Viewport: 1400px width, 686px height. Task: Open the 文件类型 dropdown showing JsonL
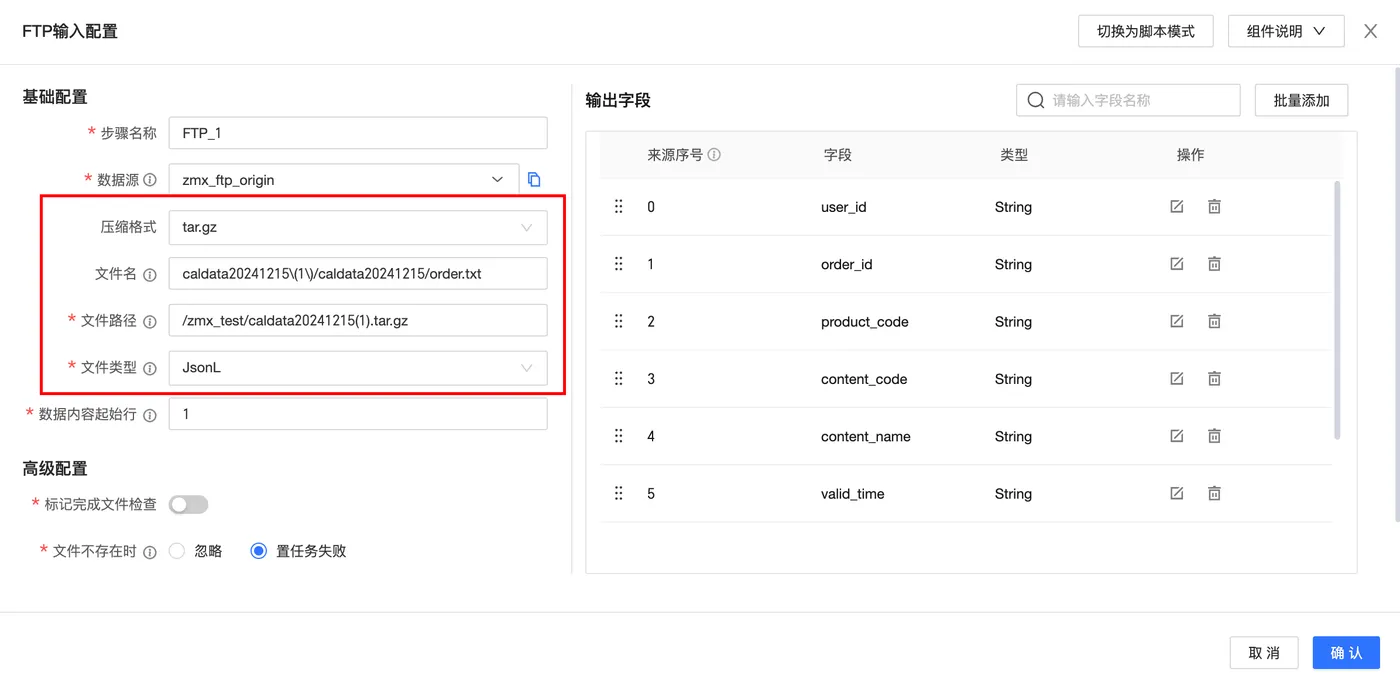[358, 368]
